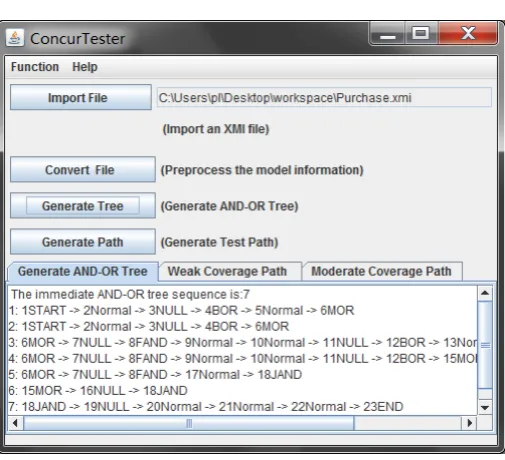Click the vertical scrollbar thumb
Screen dimensions: 505x460
485,345
